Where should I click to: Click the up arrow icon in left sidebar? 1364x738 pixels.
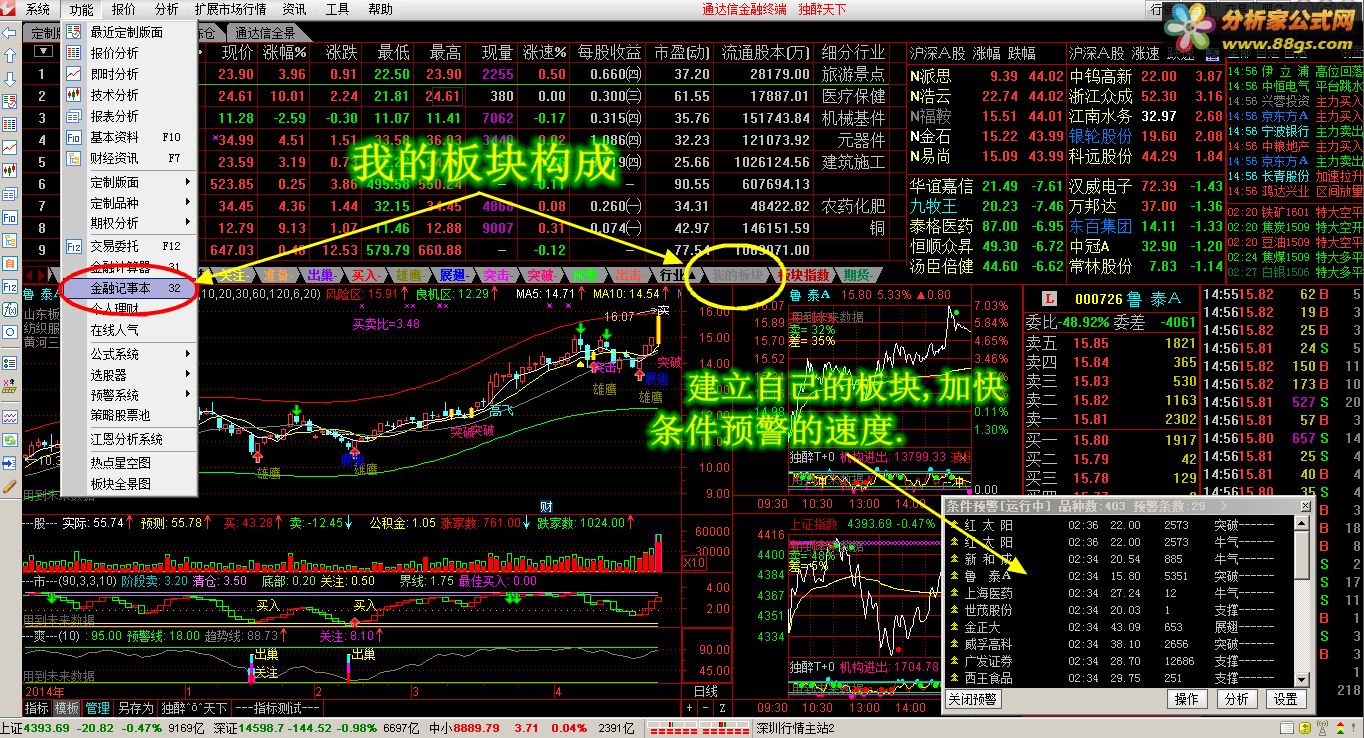click(x=9, y=57)
